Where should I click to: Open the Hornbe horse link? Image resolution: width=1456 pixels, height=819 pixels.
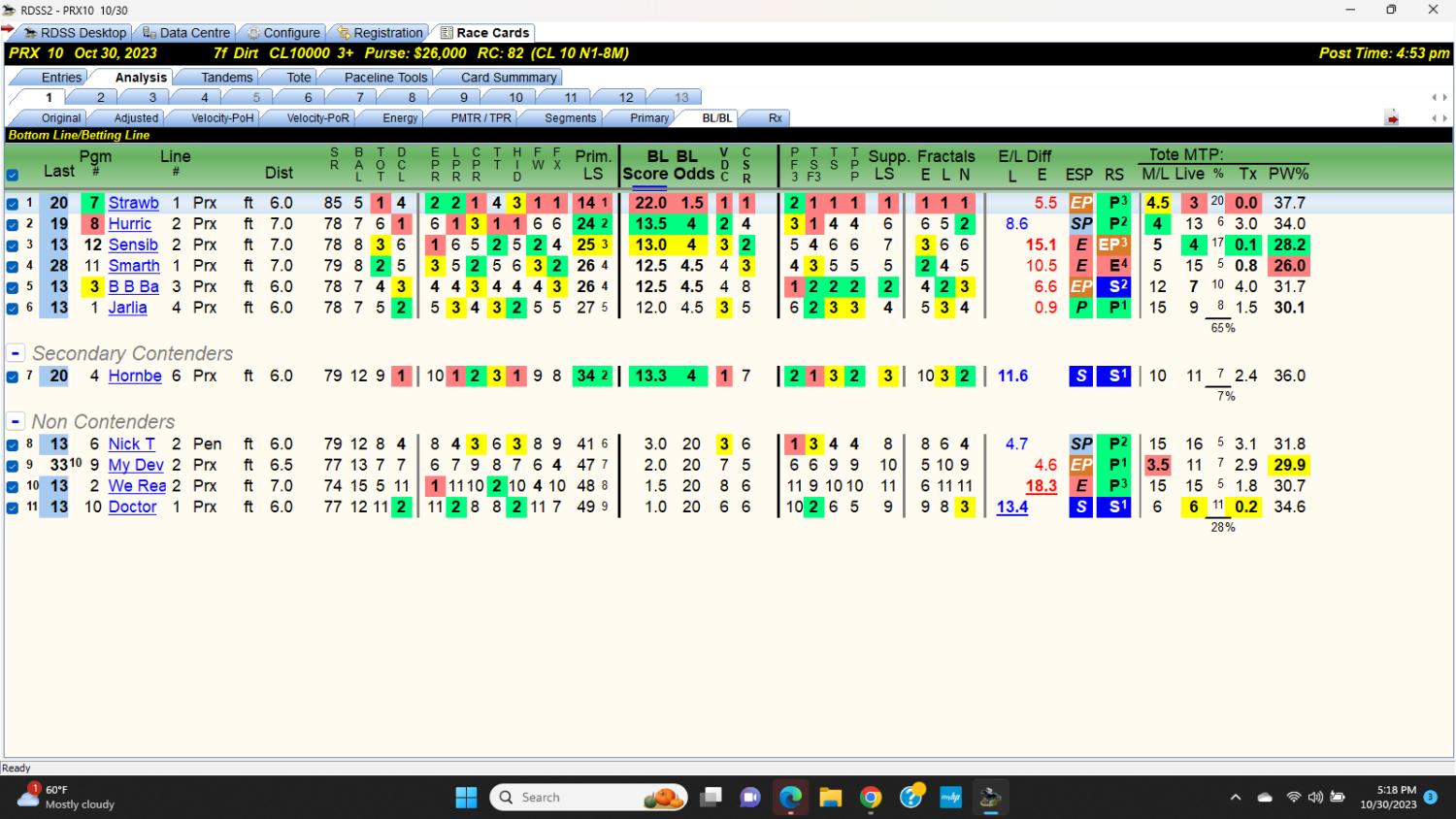pyautogui.click(x=135, y=377)
